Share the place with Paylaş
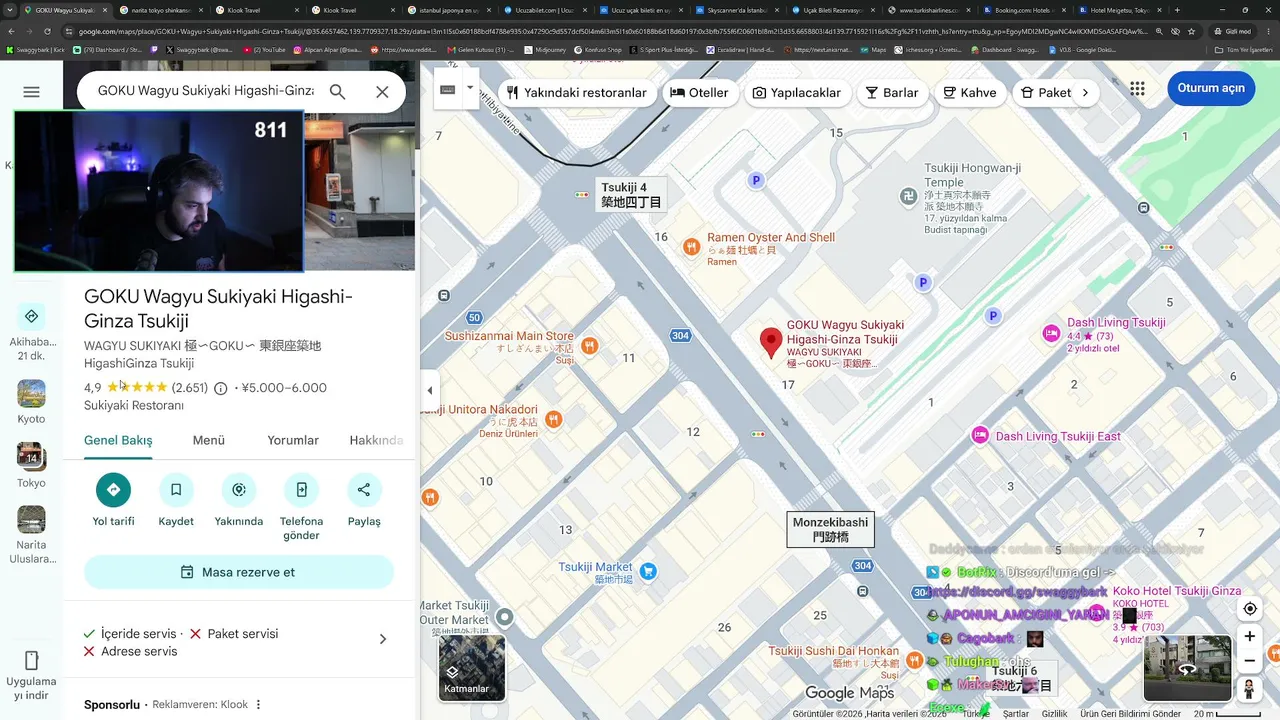The width and height of the screenshot is (1280, 720). [x=364, y=490]
